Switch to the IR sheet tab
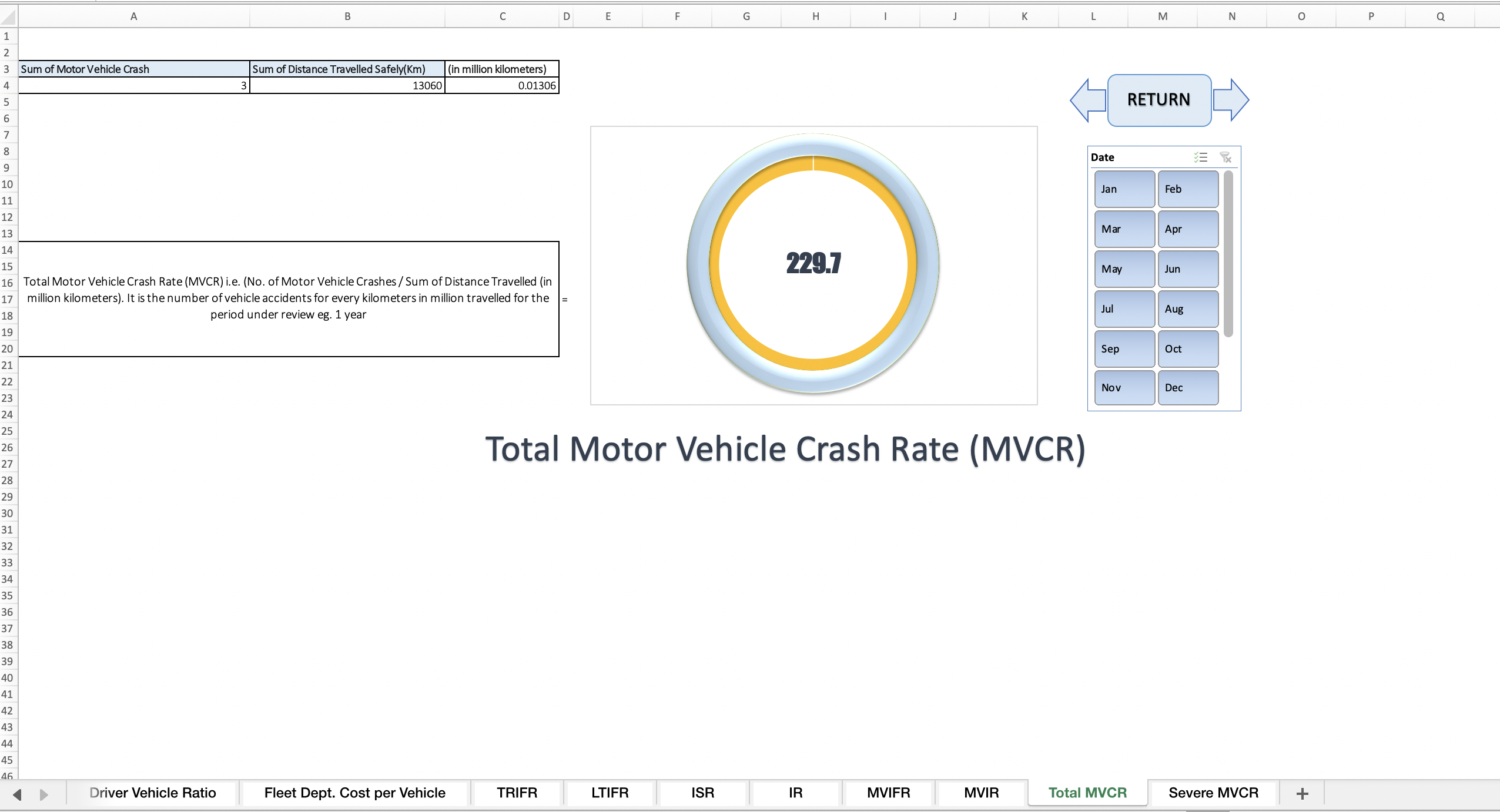Image resolution: width=1500 pixels, height=812 pixels. 796,793
